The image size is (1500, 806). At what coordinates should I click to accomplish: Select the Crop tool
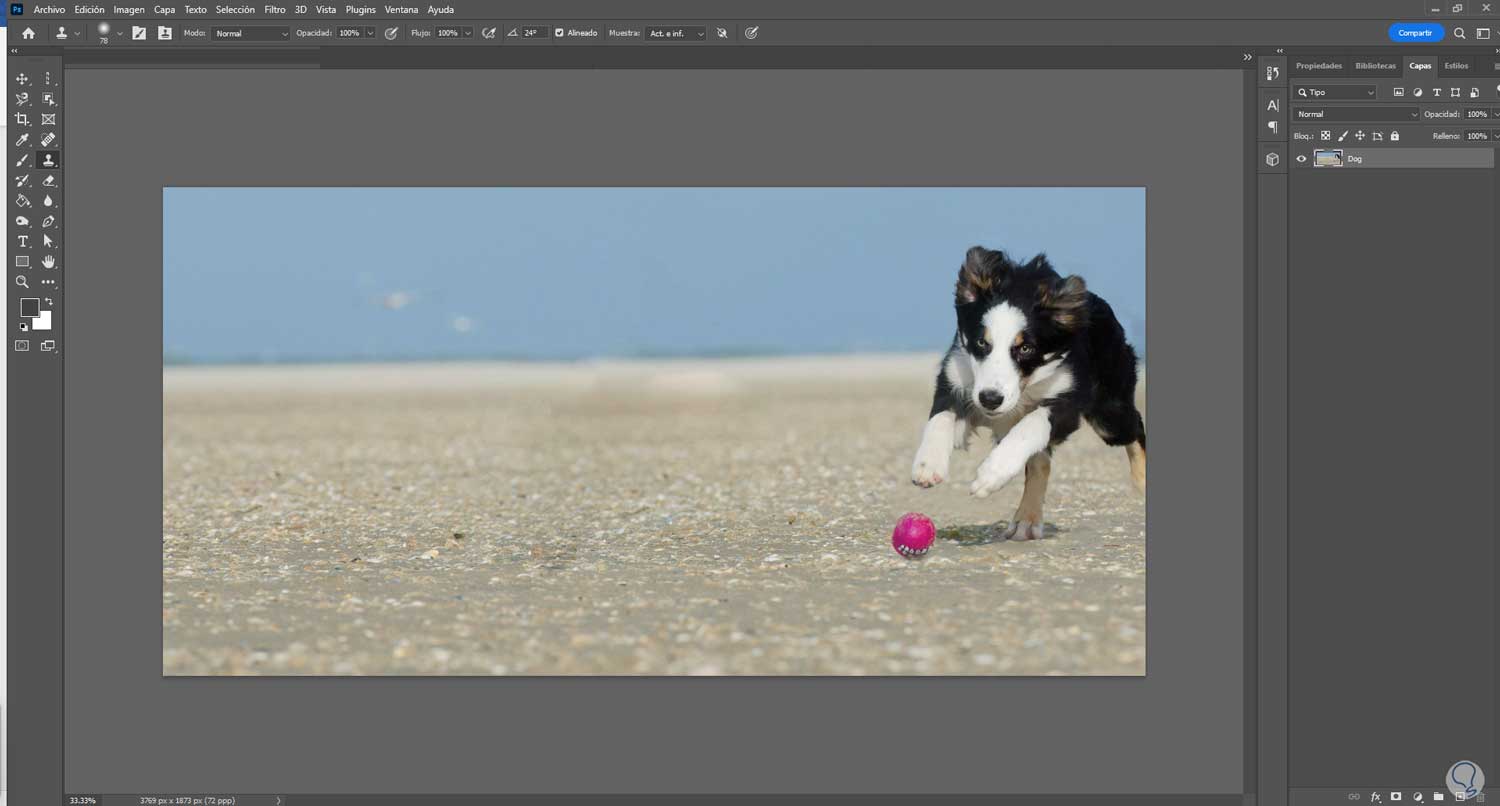click(22, 119)
